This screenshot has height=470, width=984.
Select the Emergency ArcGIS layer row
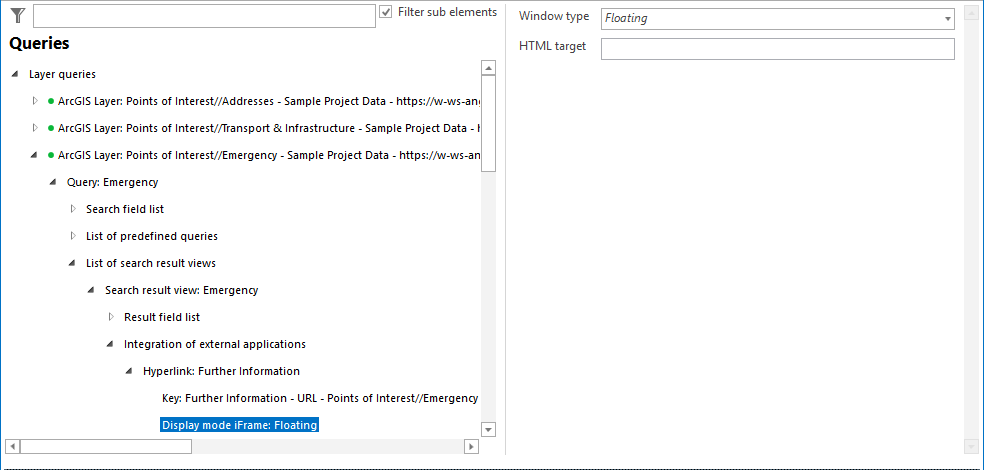coord(269,155)
